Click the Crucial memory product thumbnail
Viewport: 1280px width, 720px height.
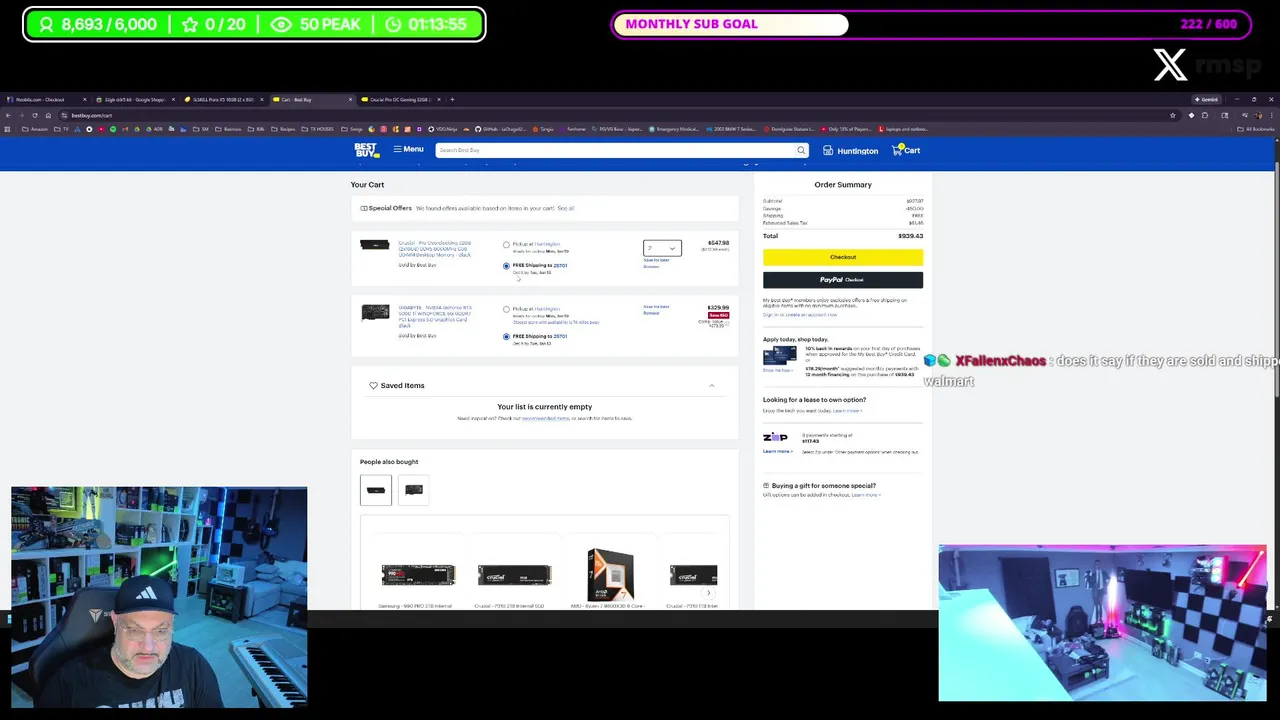point(375,245)
